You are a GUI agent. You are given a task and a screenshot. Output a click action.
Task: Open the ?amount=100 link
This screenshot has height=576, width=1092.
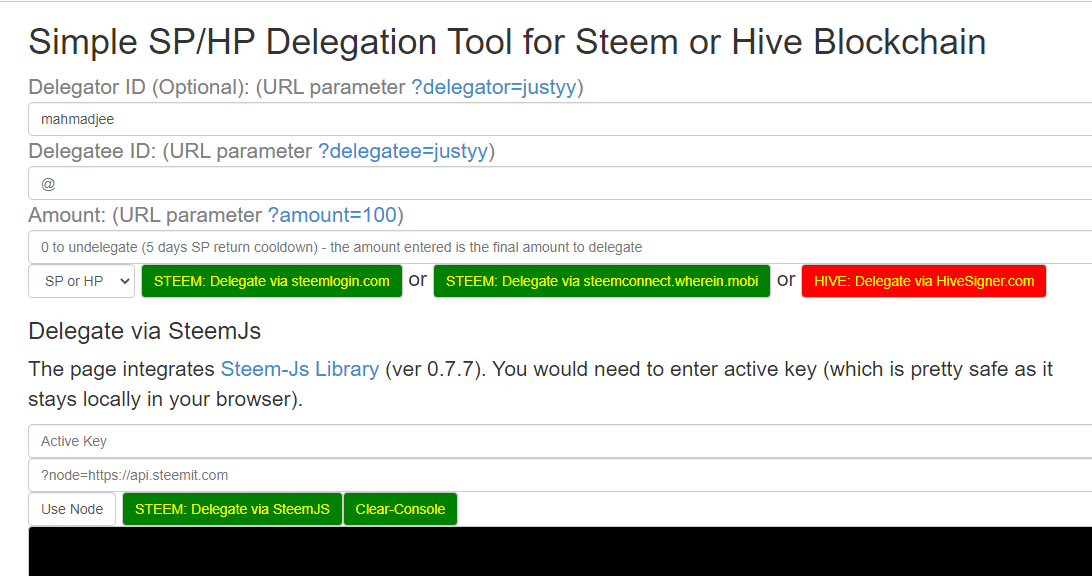click(332, 215)
